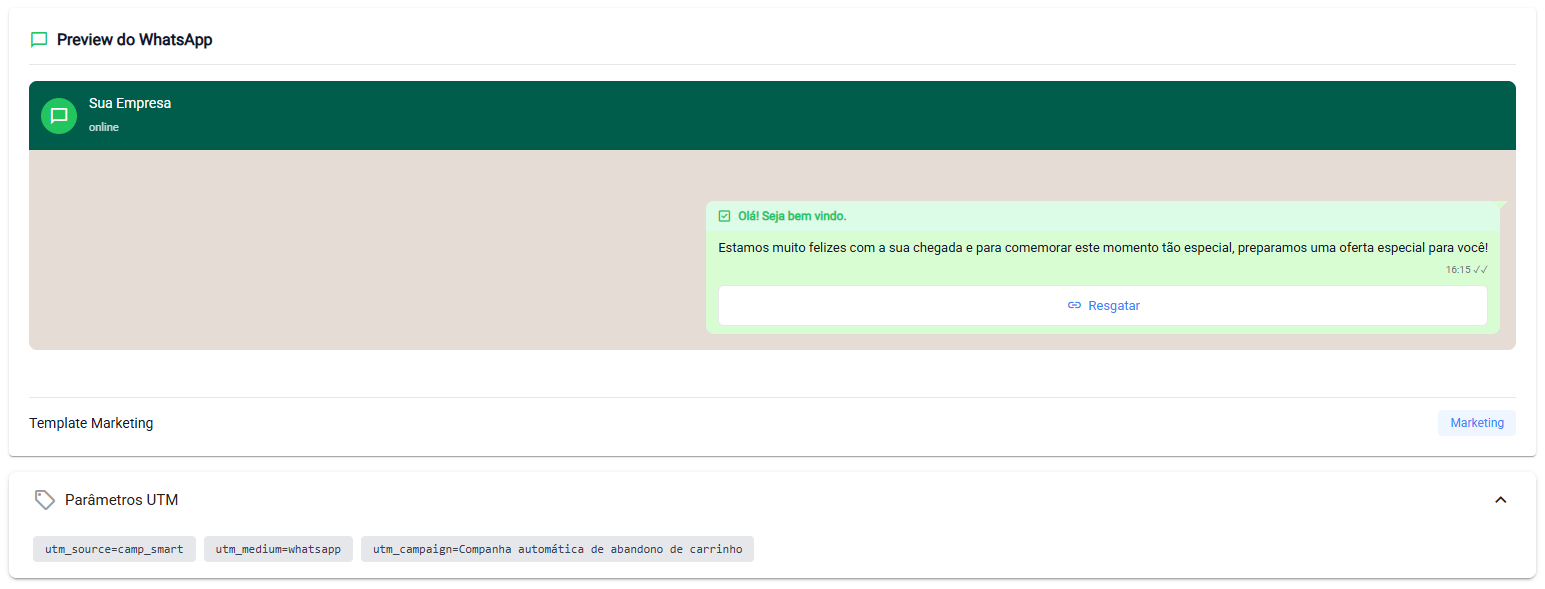Click the link icon inside Resgatar button
1545x589 pixels.
1074,306
